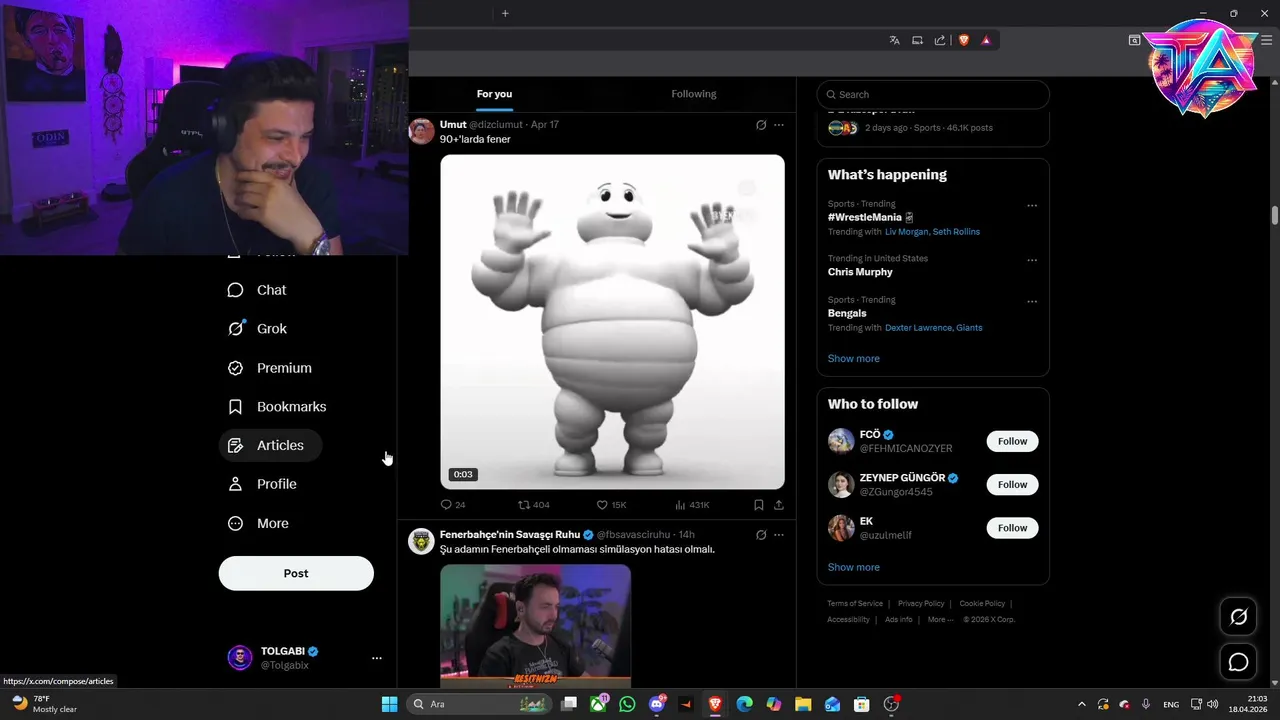The height and width of the screenshot is (720, 1280).
Task: Share Umut's post
Action: point(779,505)
